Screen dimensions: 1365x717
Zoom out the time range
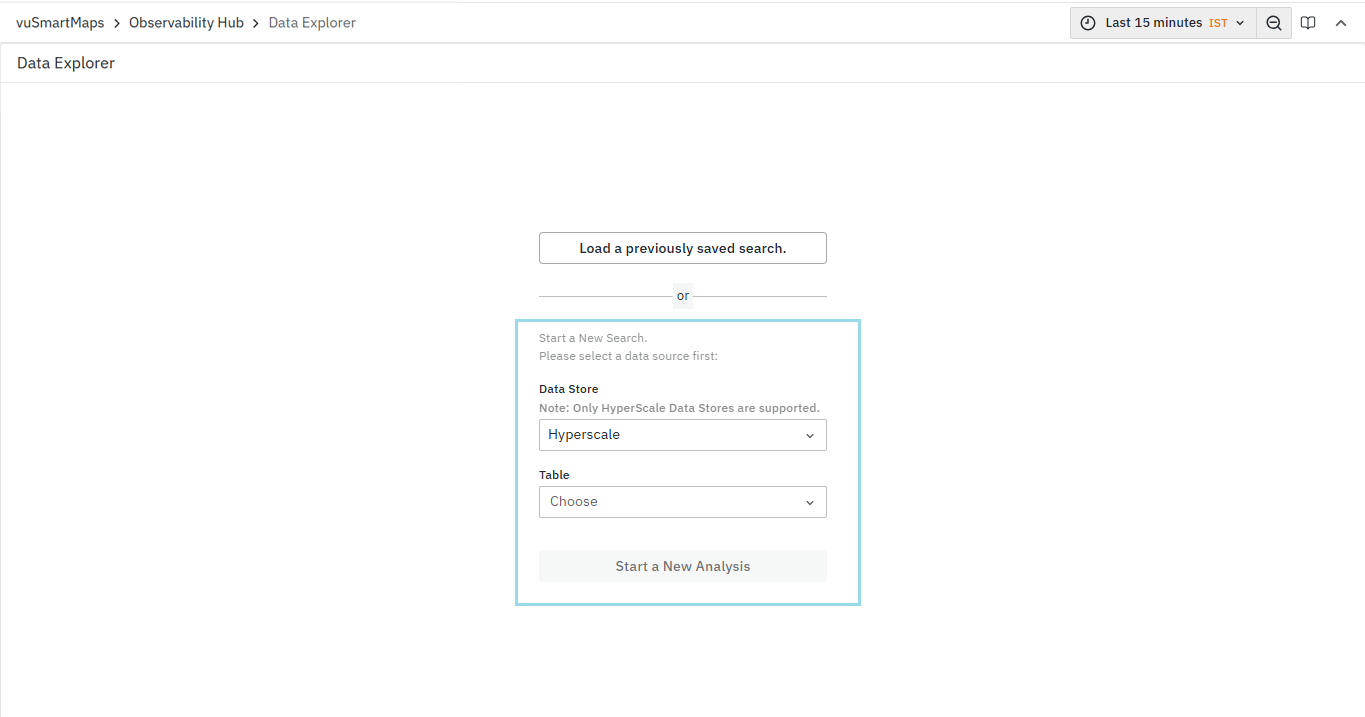coord(1274,23)
